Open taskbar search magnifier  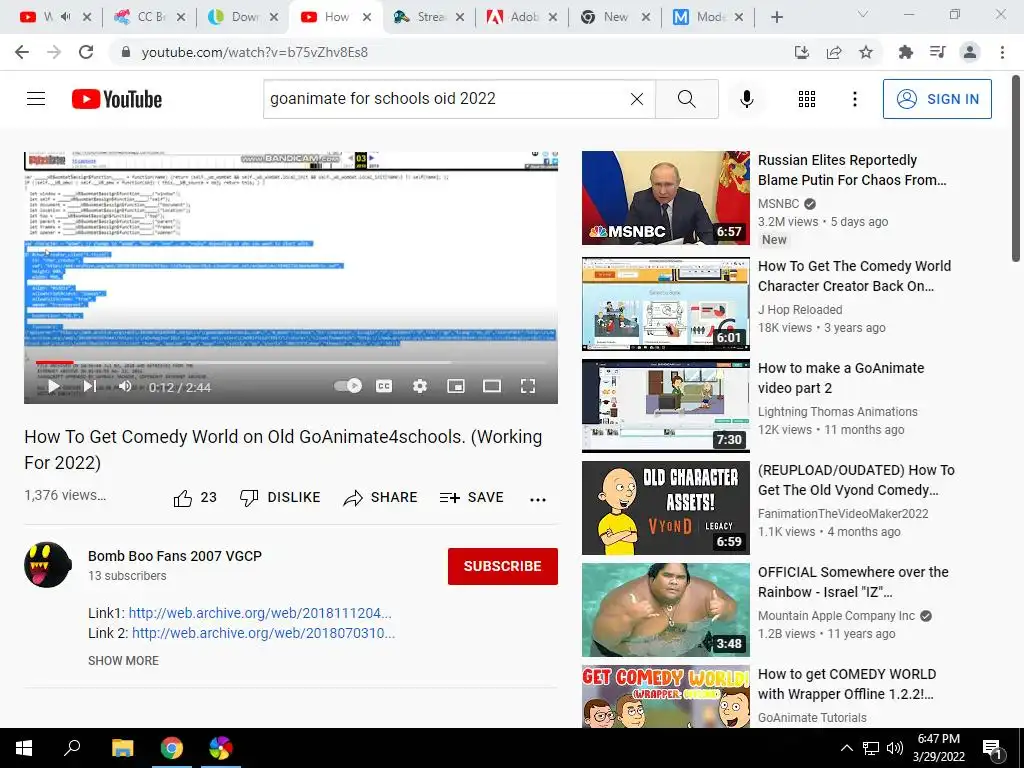pyautogui.click(x=72, y=748)
